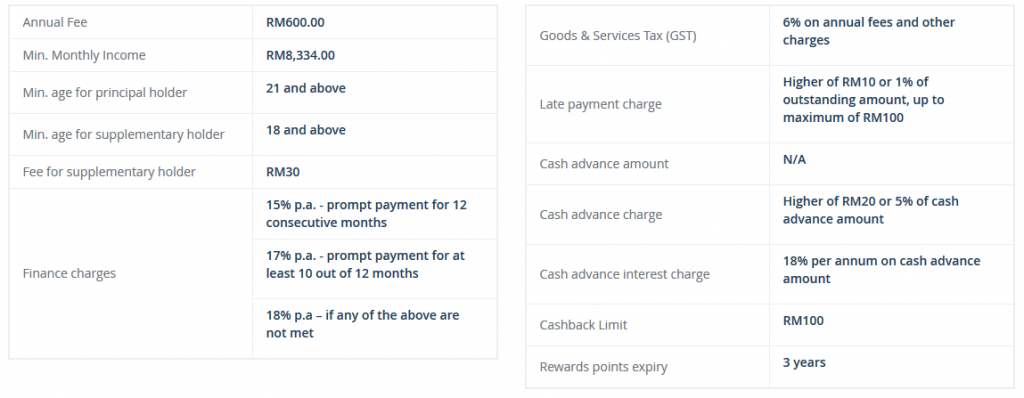The height and width of the screenshot is (398, 1024).
Task: Select the N/A cash advance amount value
Action: pos(794,159)
